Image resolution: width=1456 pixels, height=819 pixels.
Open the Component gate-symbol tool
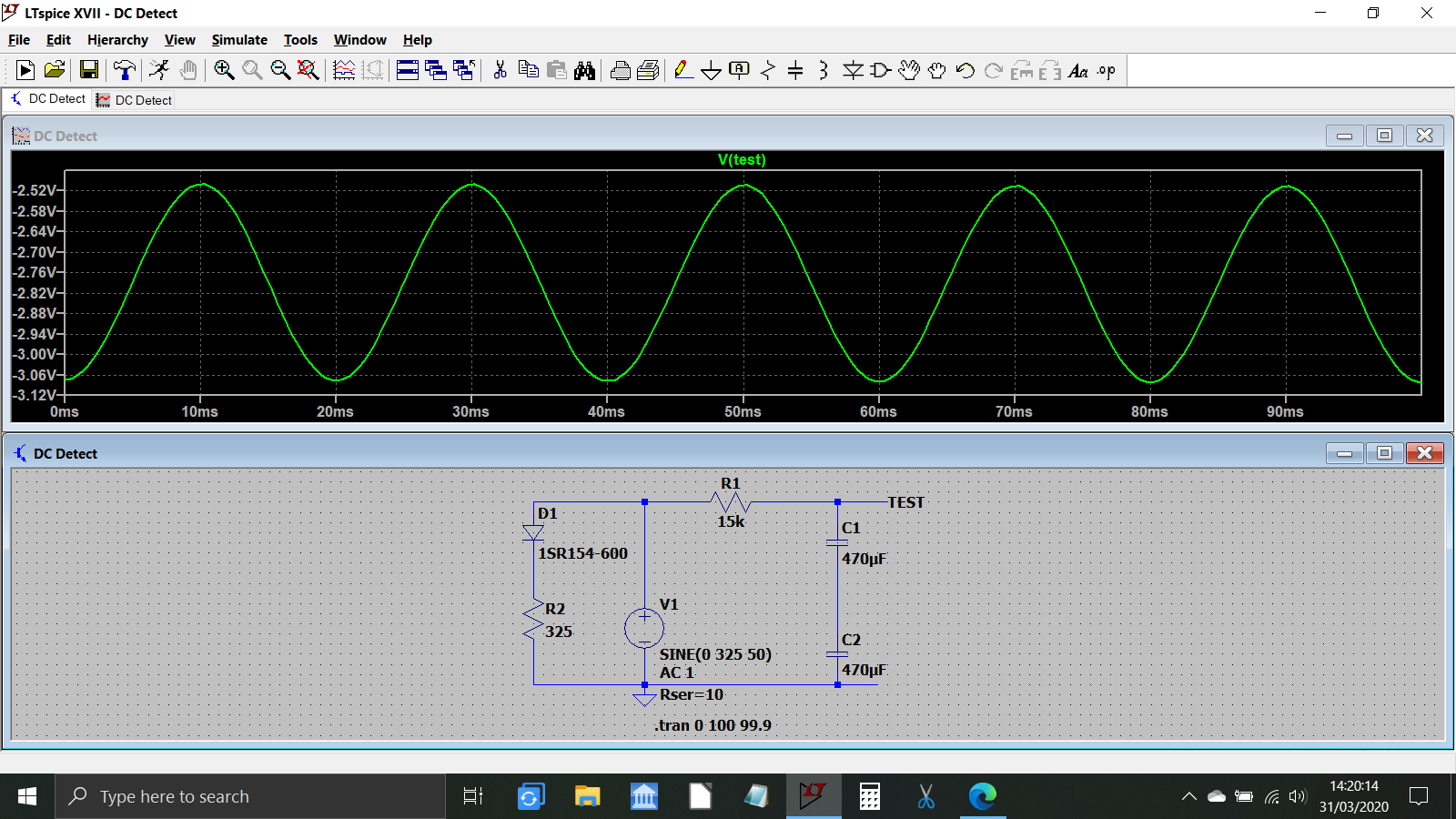881,70
